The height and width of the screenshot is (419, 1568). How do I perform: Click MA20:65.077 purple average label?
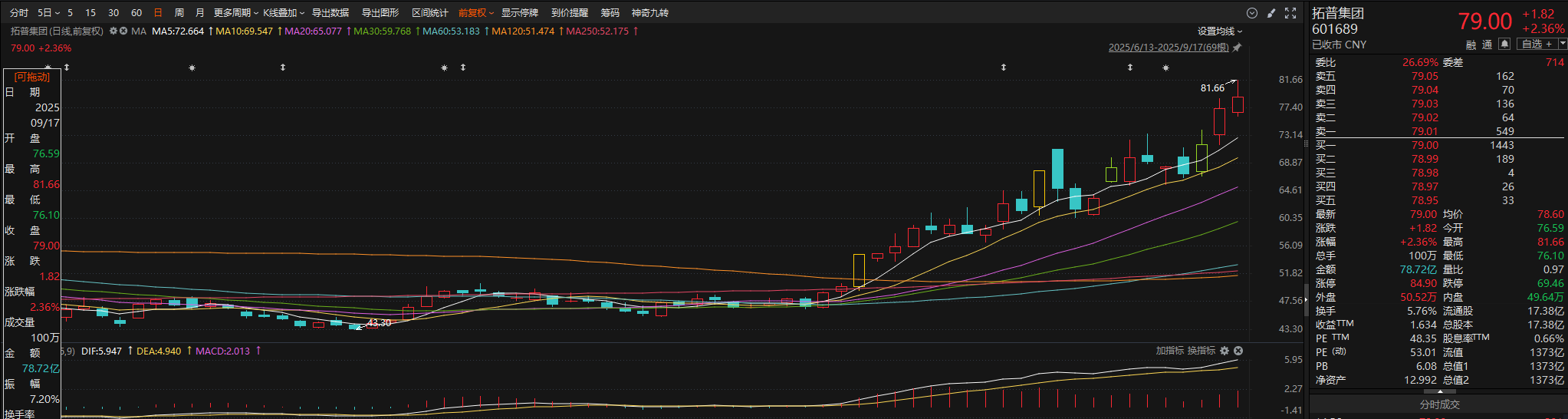coord(313,31)
